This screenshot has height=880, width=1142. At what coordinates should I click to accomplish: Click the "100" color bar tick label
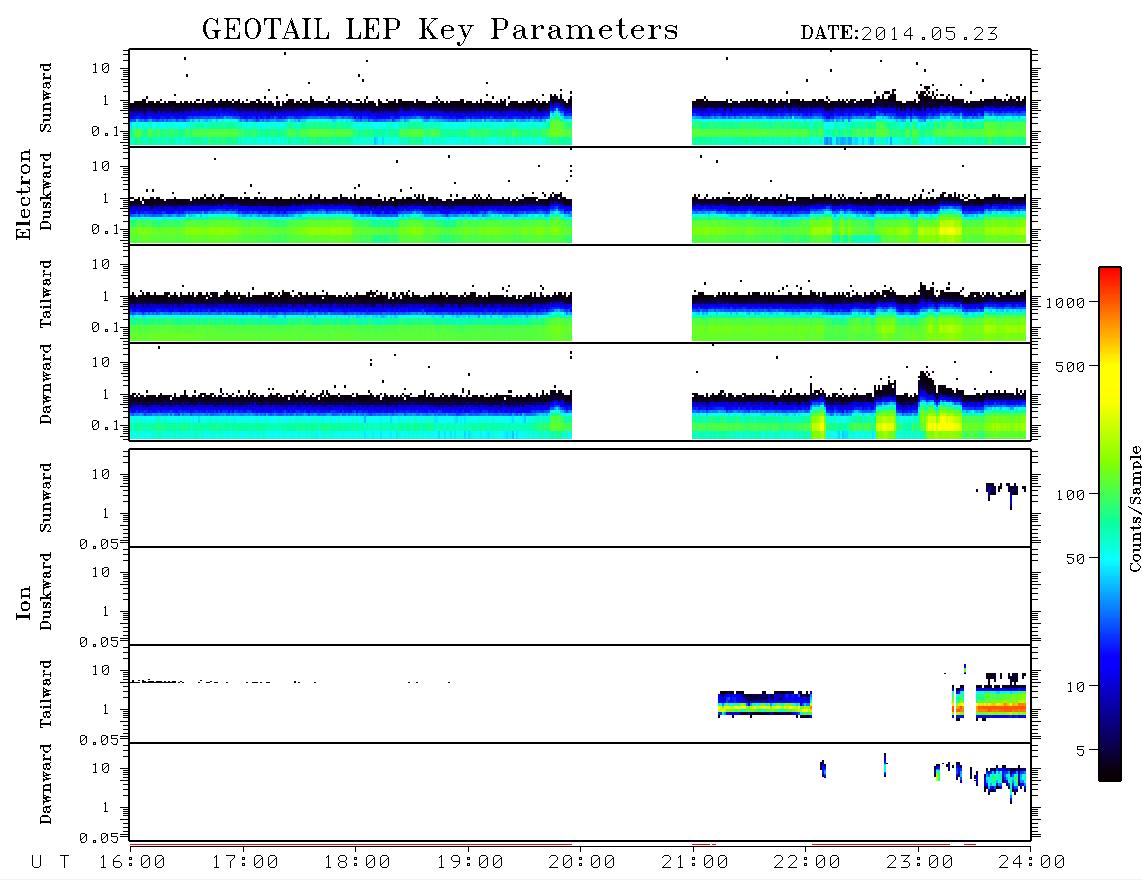[1070, 495]
